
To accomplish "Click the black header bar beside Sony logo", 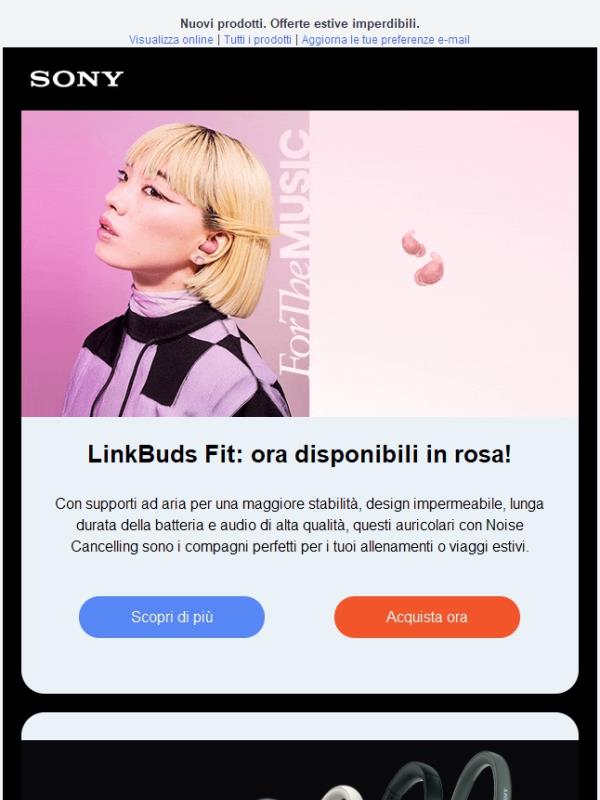I will (357, 79).
